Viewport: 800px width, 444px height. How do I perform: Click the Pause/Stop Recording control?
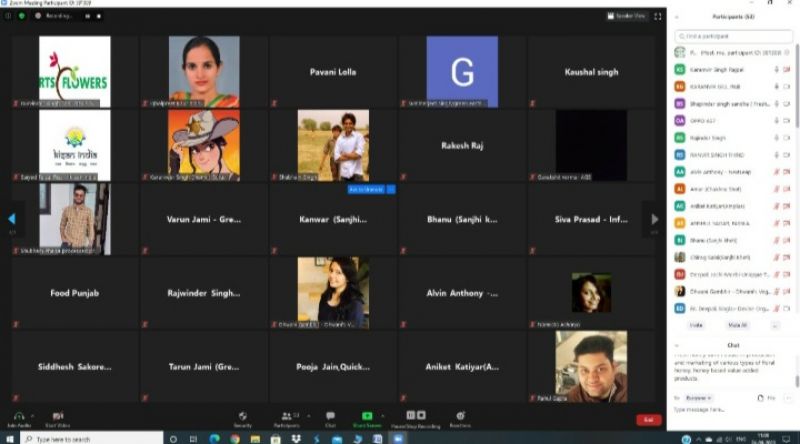pyautogui.click(x=414, y=416)
